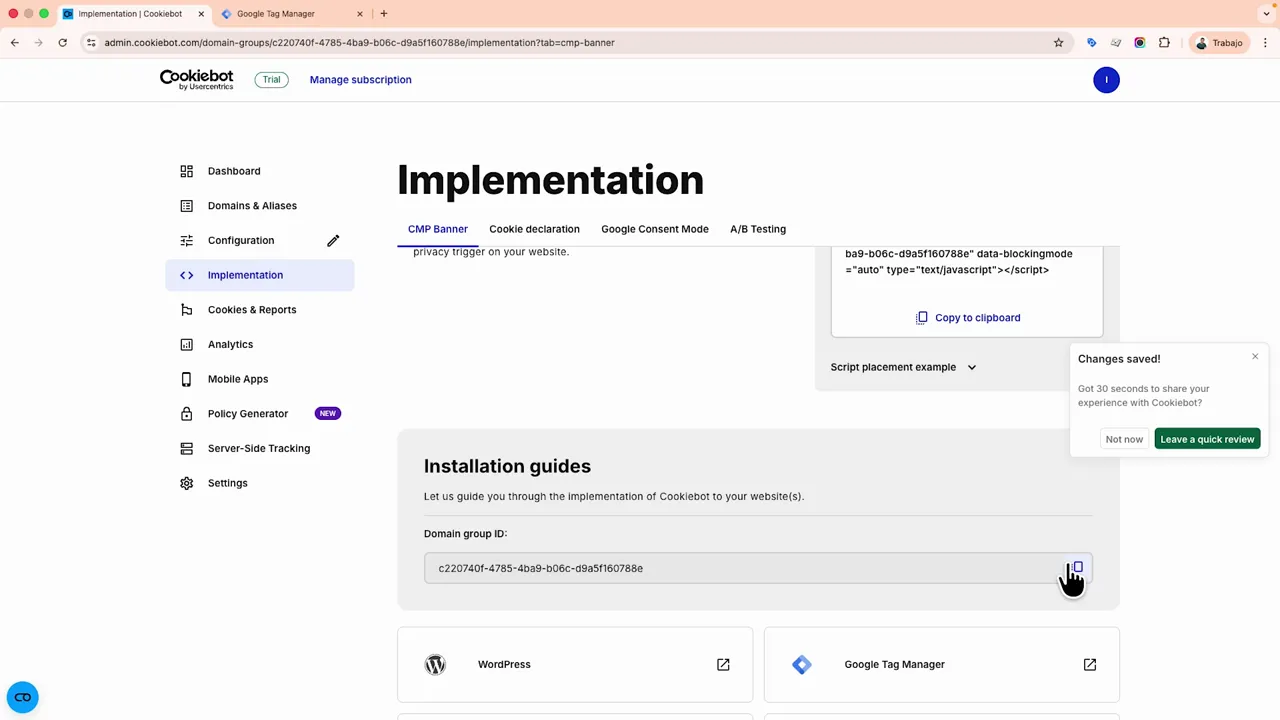Click Leave a quick review button

[1207, 439]
